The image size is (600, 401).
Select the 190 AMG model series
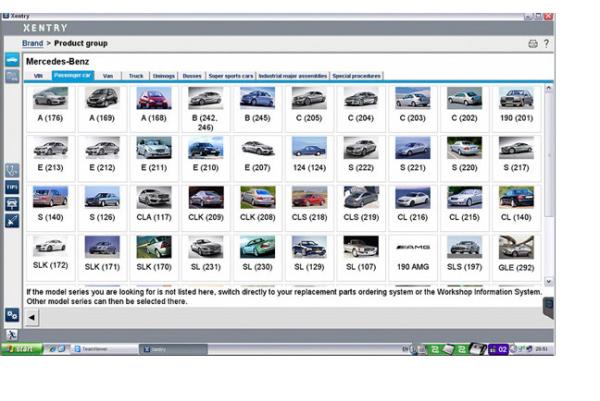point(412,258)
